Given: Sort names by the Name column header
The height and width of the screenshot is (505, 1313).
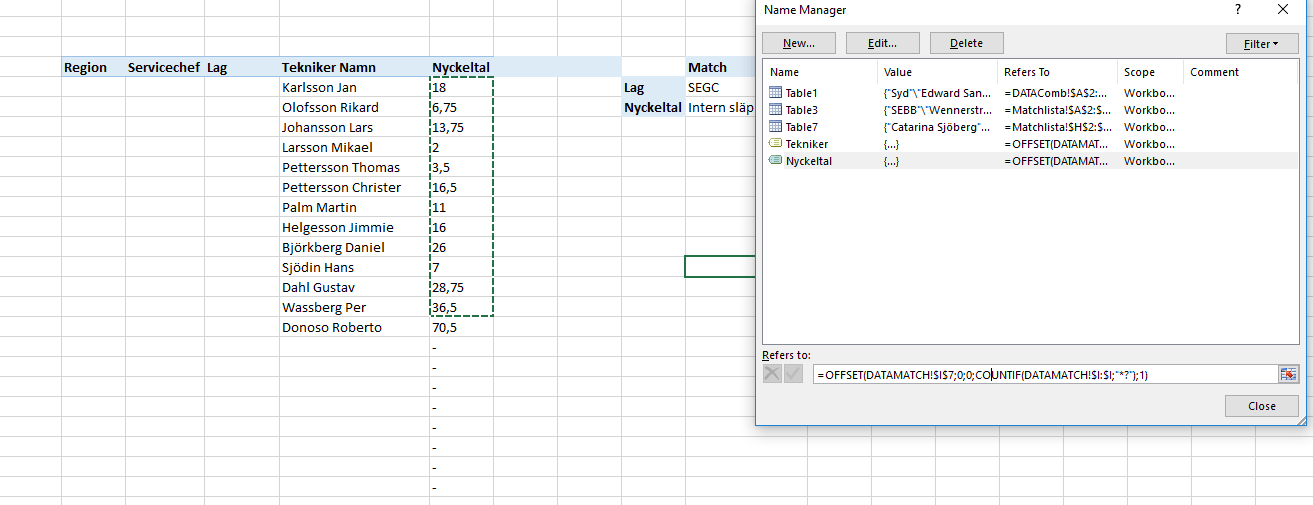Looking at the screenshot, I should point(785,72).
